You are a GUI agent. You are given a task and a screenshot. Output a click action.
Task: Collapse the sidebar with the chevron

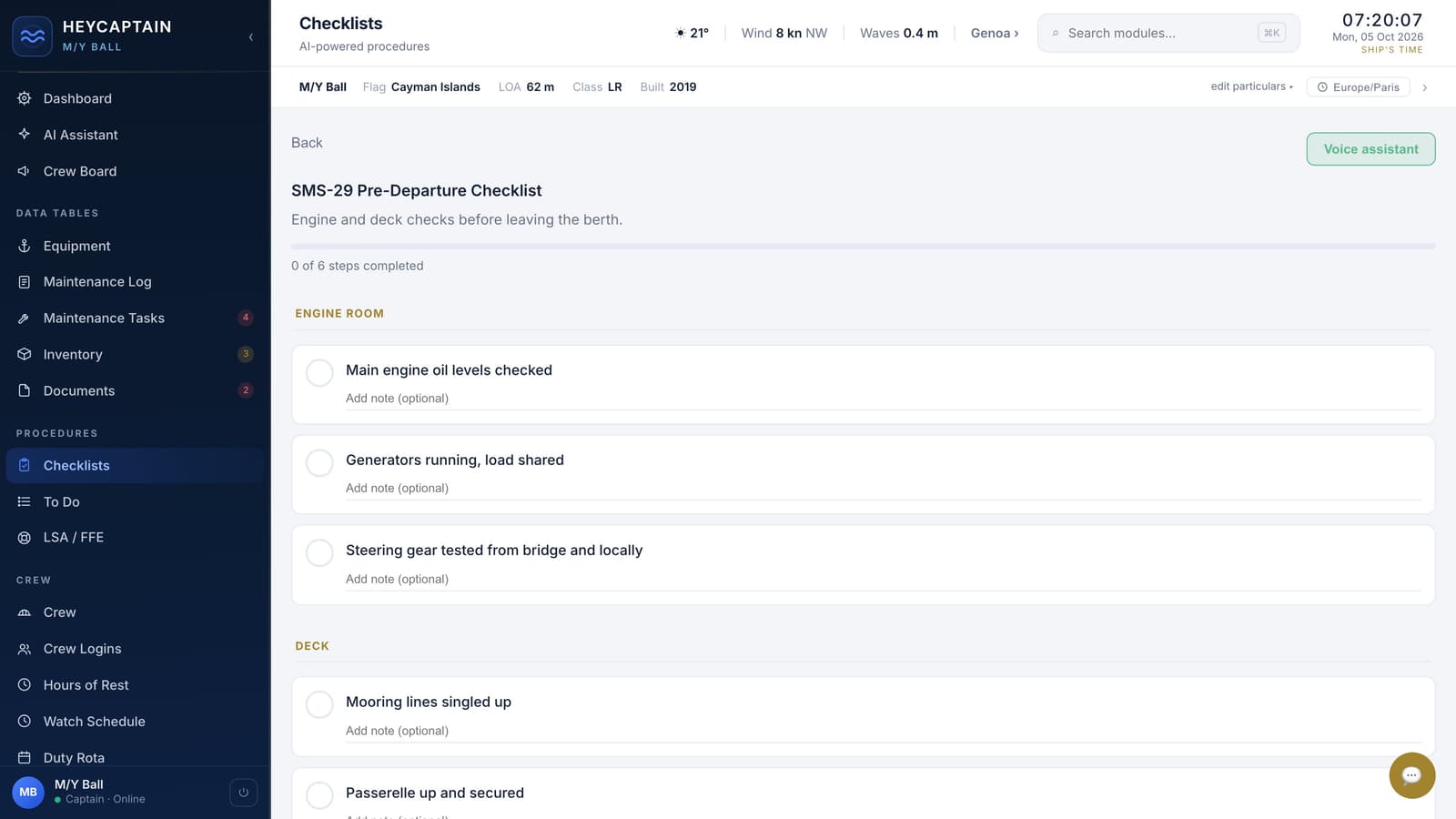click(250, 37)
